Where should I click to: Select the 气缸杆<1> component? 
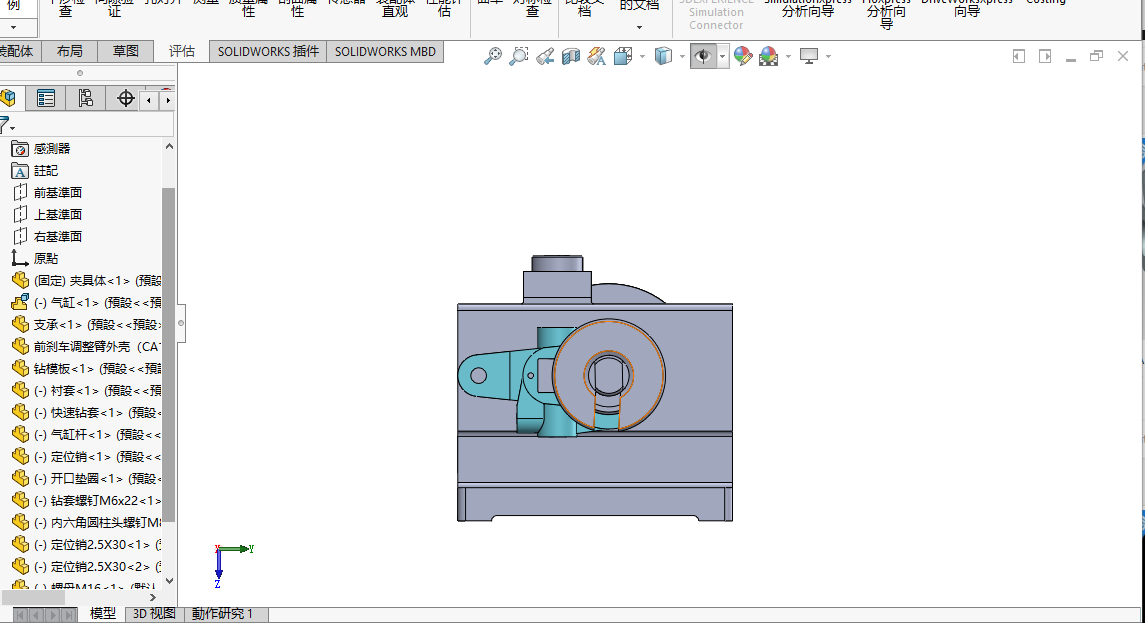tap(86, 435)
